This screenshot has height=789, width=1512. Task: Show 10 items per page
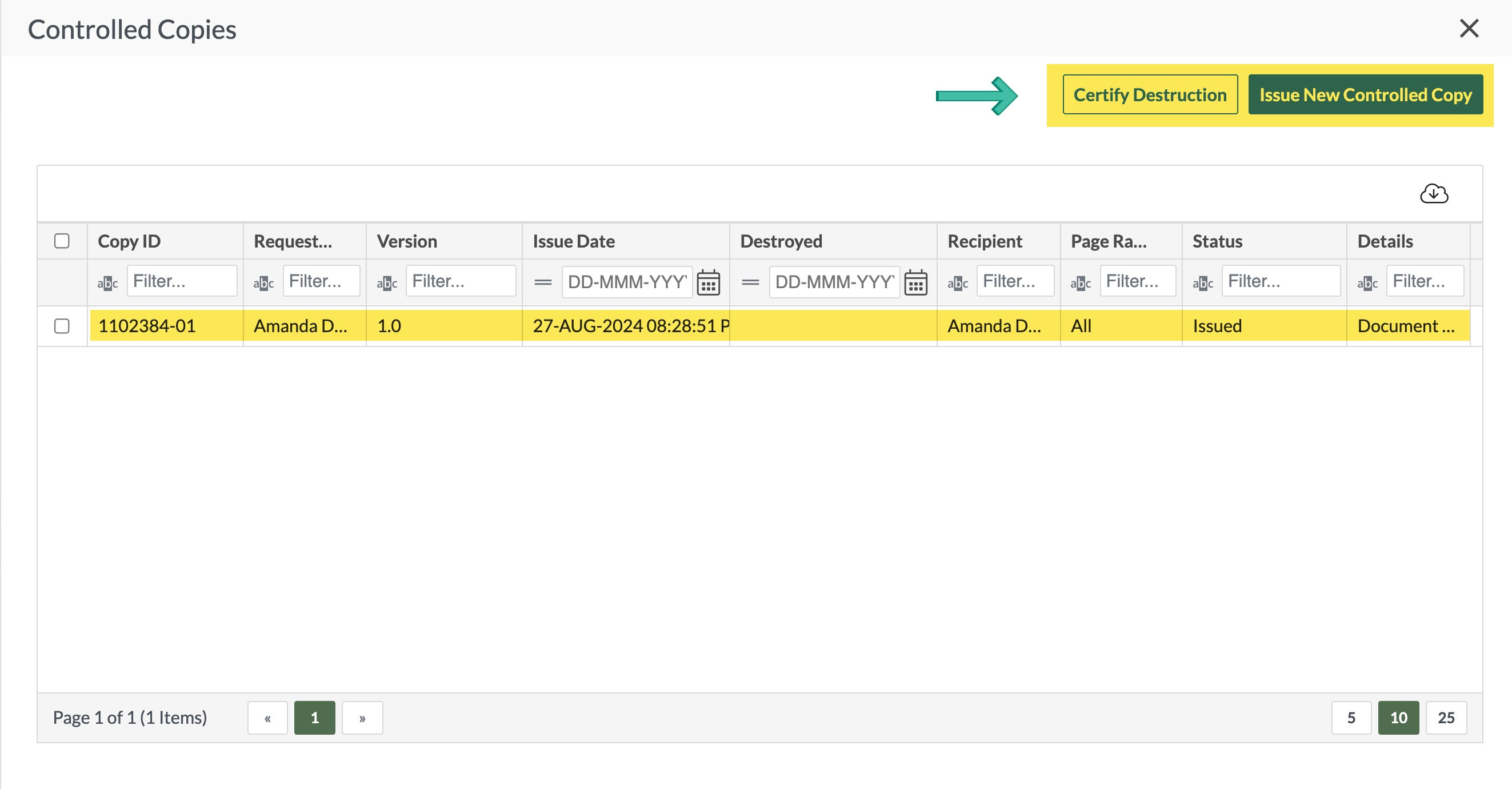tap(1398, 718)
